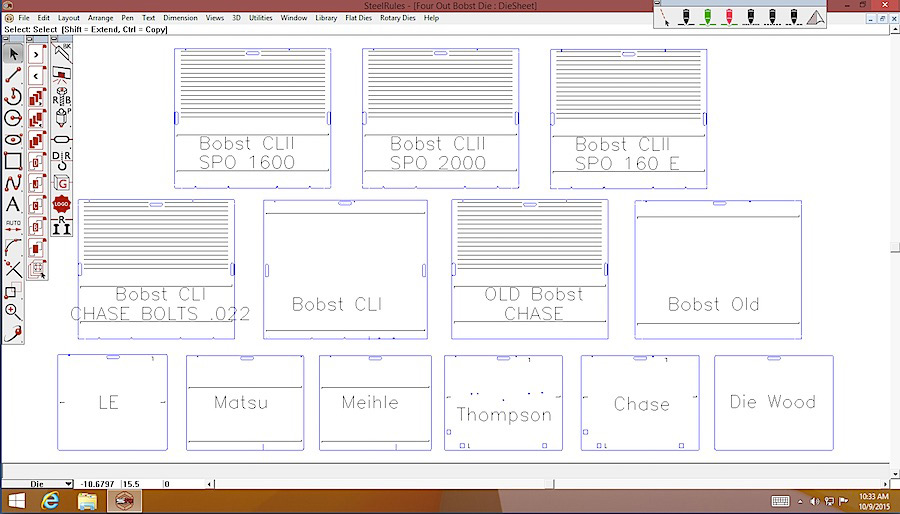Select the Bobst Old die template

[x=718, y=270]
